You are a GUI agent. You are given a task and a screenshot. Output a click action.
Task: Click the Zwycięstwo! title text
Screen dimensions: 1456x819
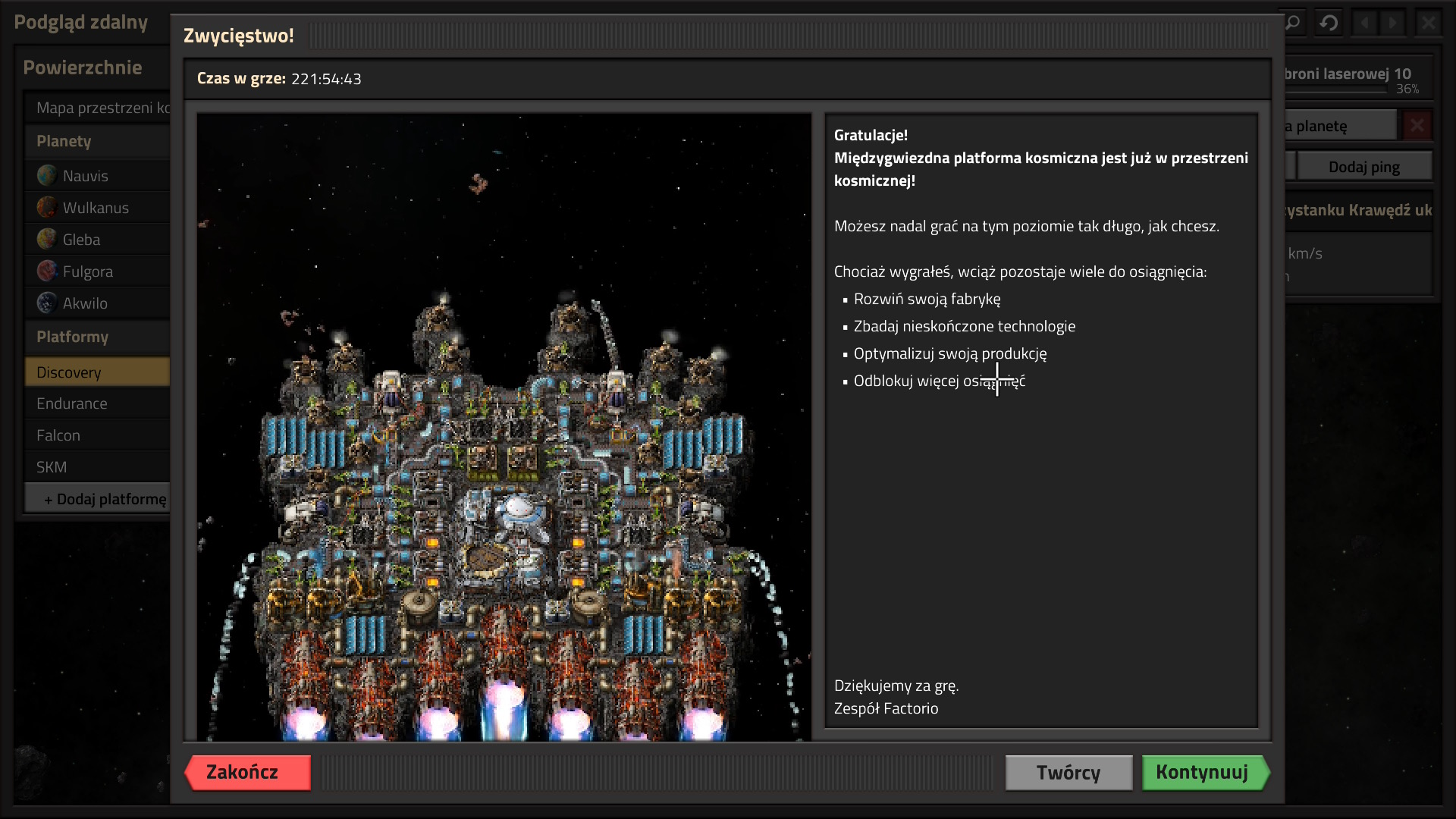tap(239, 36)
